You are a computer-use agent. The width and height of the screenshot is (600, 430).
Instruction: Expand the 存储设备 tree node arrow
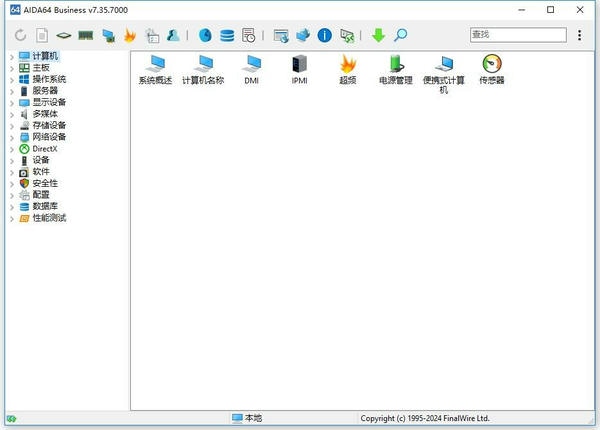click(x=12, y=126)
